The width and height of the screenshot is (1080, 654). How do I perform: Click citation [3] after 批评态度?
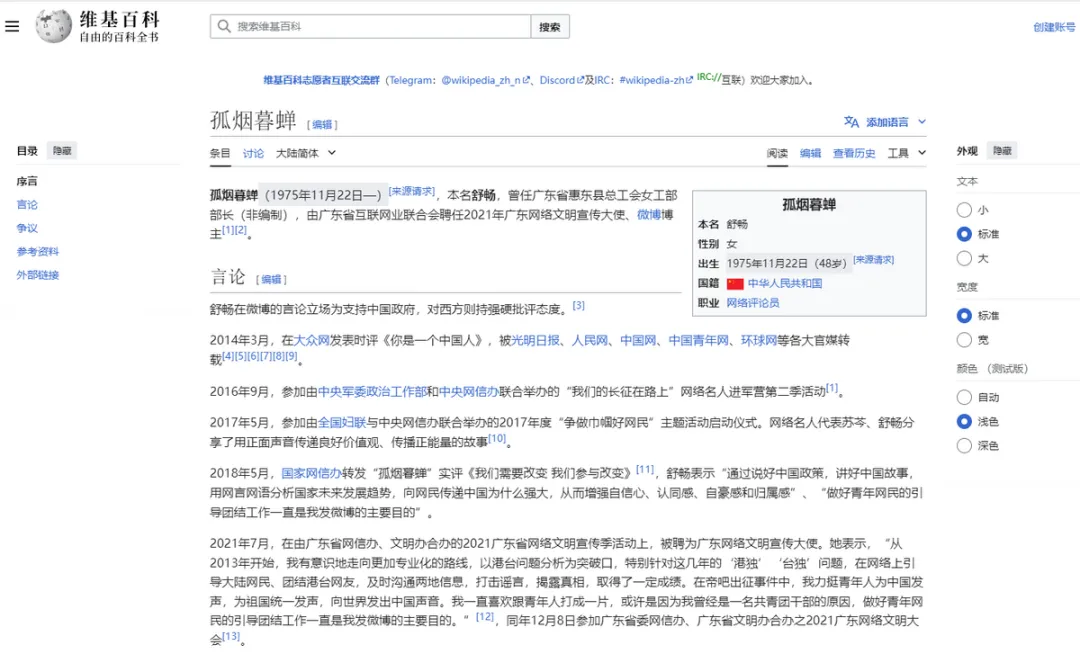point(579,305)
